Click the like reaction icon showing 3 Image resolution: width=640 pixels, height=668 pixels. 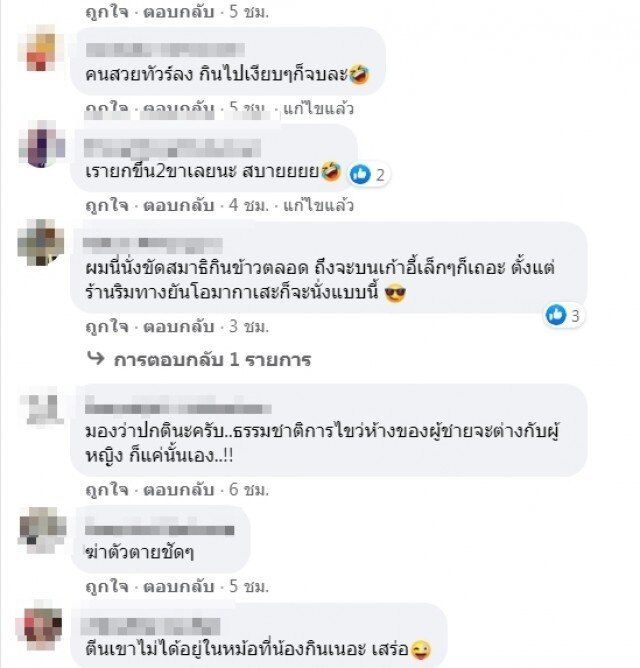click(556, 315)
